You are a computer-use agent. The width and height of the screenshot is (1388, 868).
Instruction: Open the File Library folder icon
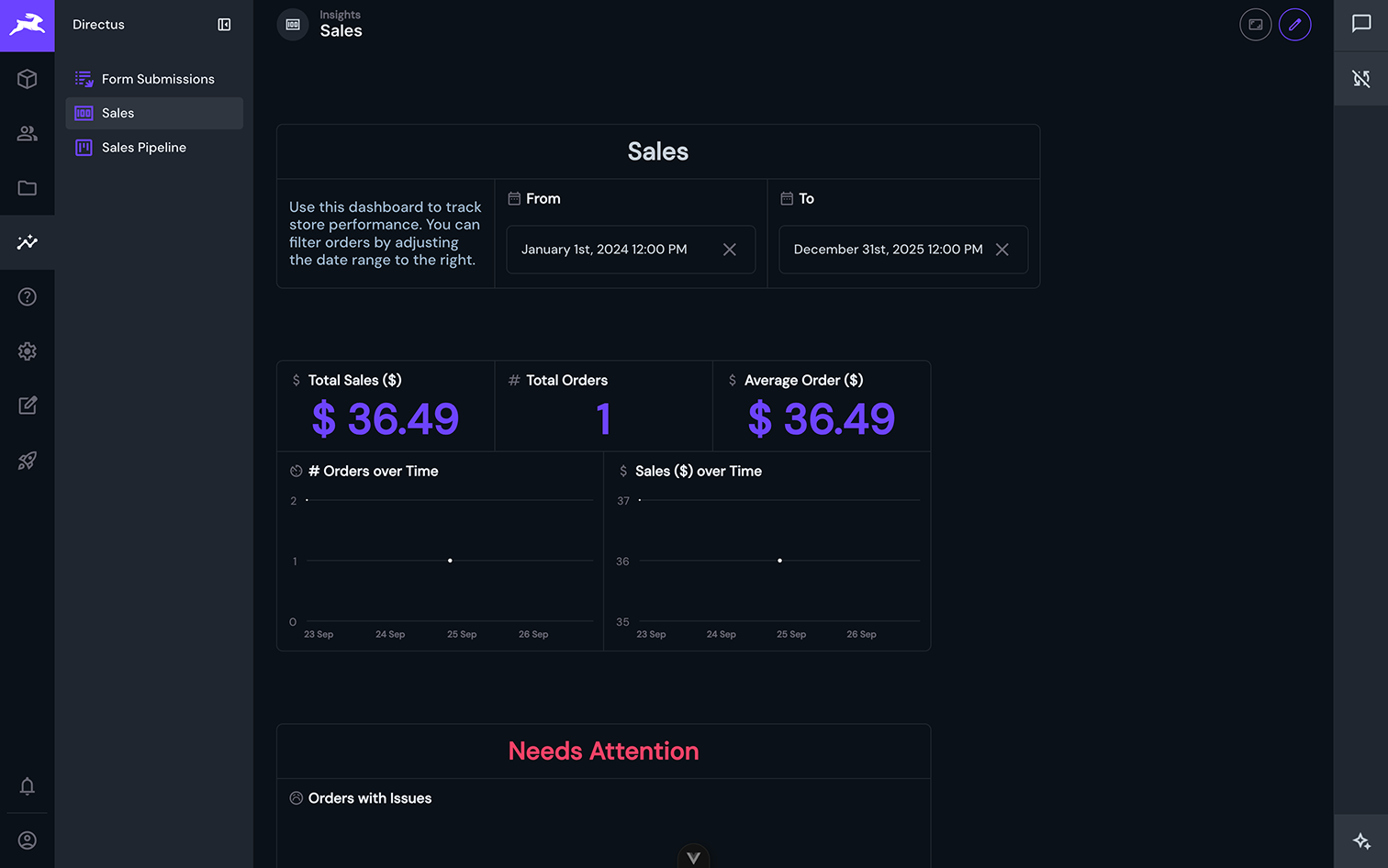coord(28,188)
